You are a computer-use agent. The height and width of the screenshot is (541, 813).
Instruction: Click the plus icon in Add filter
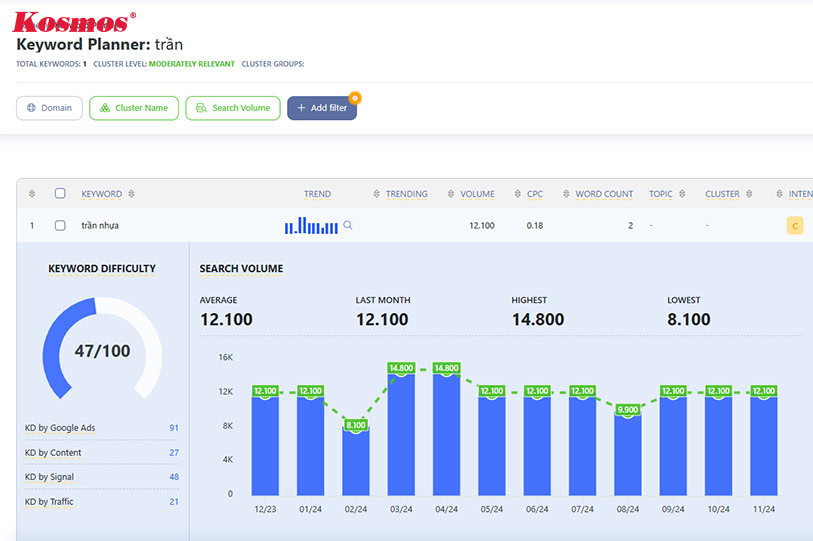[x=301, y=108]
